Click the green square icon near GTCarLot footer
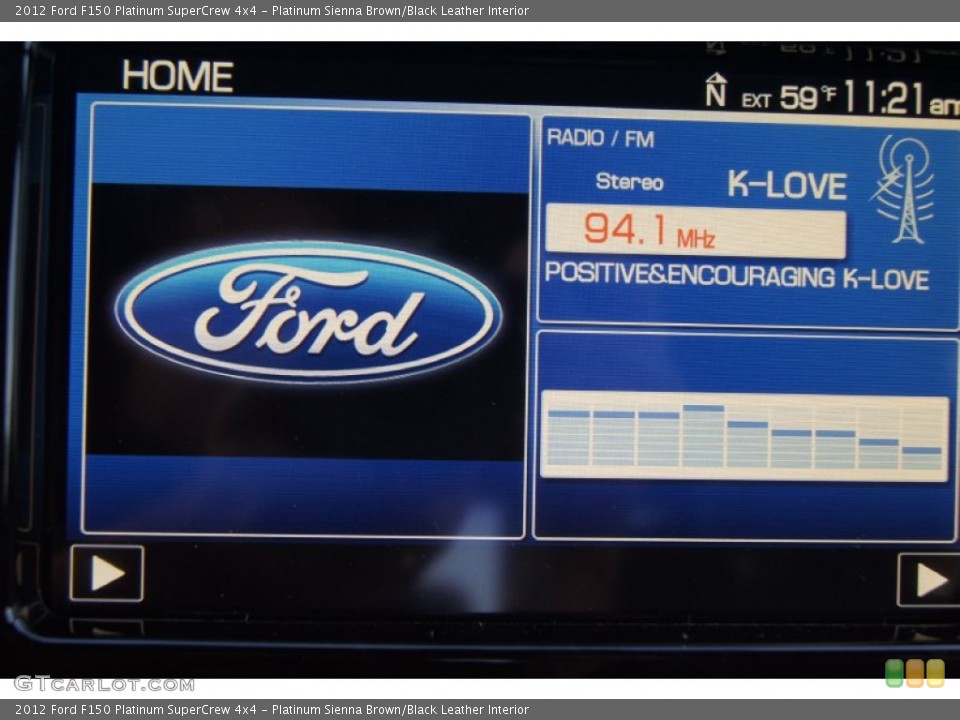Viewport: 960px width, 720px height. coord(894,673)
